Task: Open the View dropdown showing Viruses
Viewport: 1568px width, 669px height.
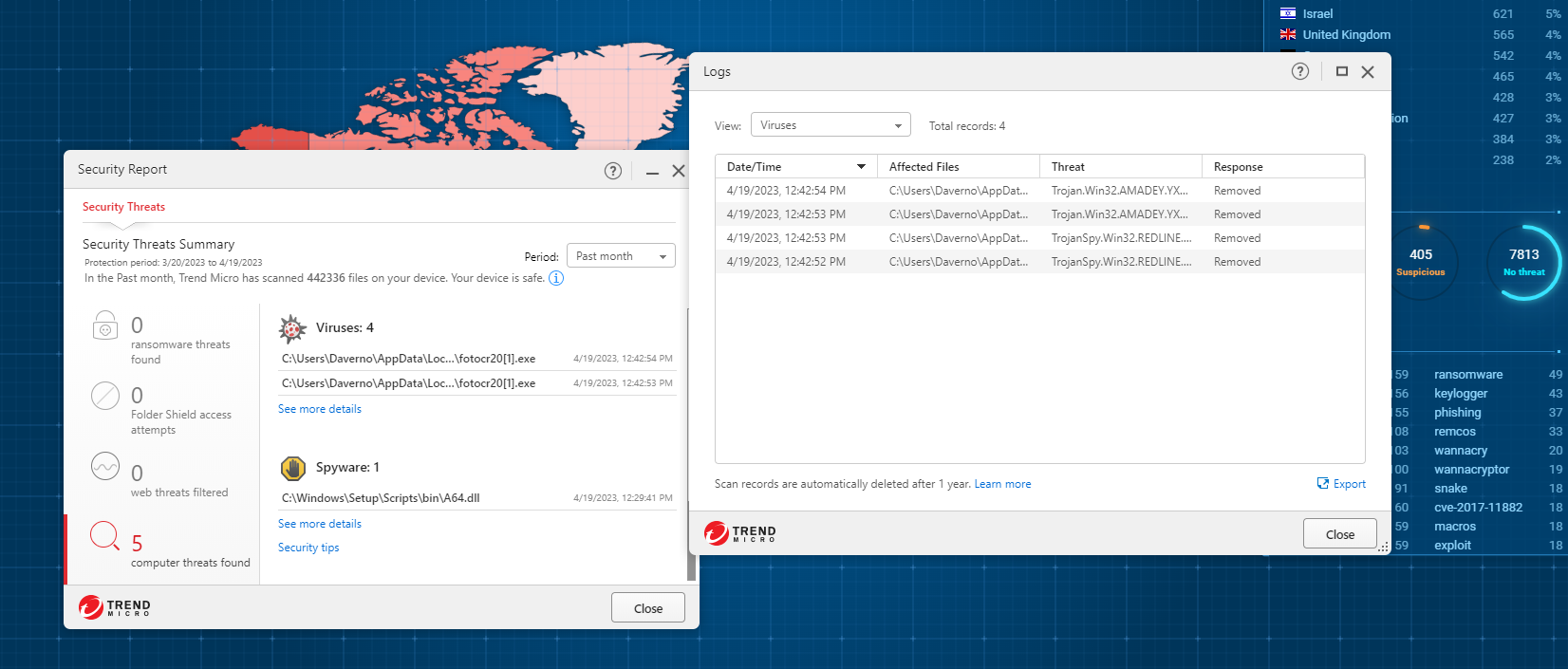Action: (x=831, y=125)
